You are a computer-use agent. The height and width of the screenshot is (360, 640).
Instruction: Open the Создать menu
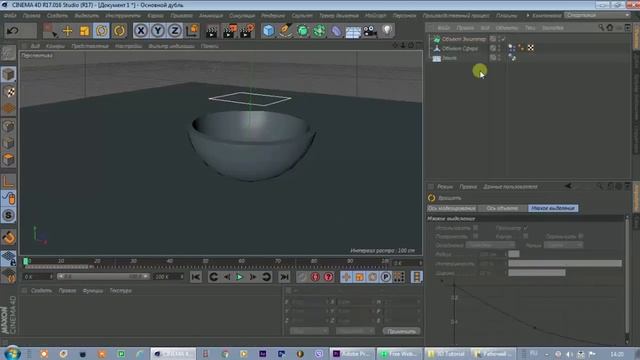(x=57, y=16)
